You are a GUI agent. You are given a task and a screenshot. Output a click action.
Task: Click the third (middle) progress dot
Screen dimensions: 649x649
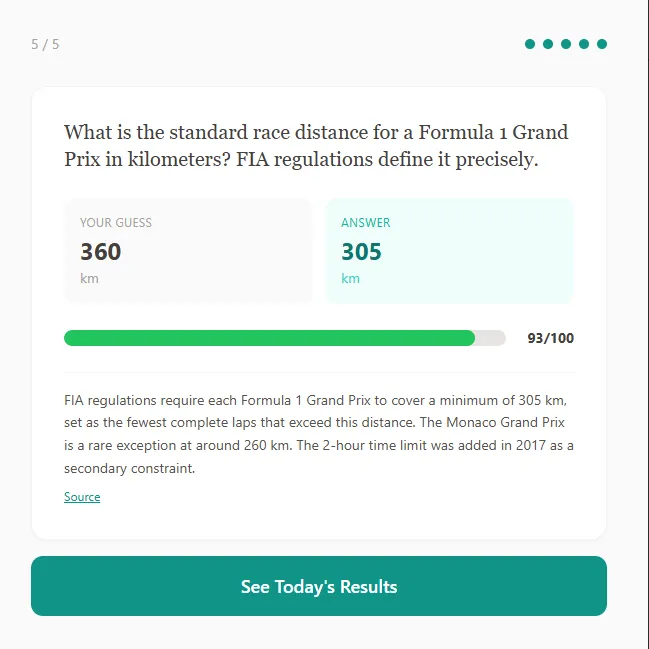pos(566,44)
